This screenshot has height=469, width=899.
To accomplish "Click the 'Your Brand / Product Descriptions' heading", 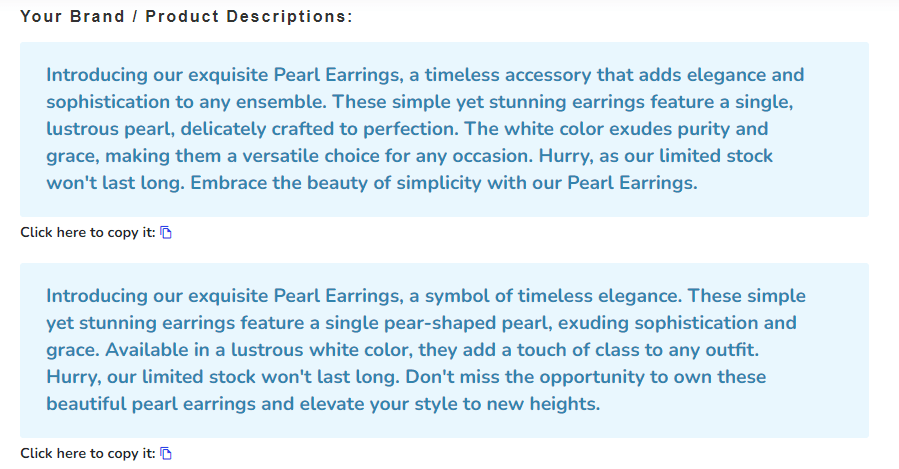I will coord(186,17).
